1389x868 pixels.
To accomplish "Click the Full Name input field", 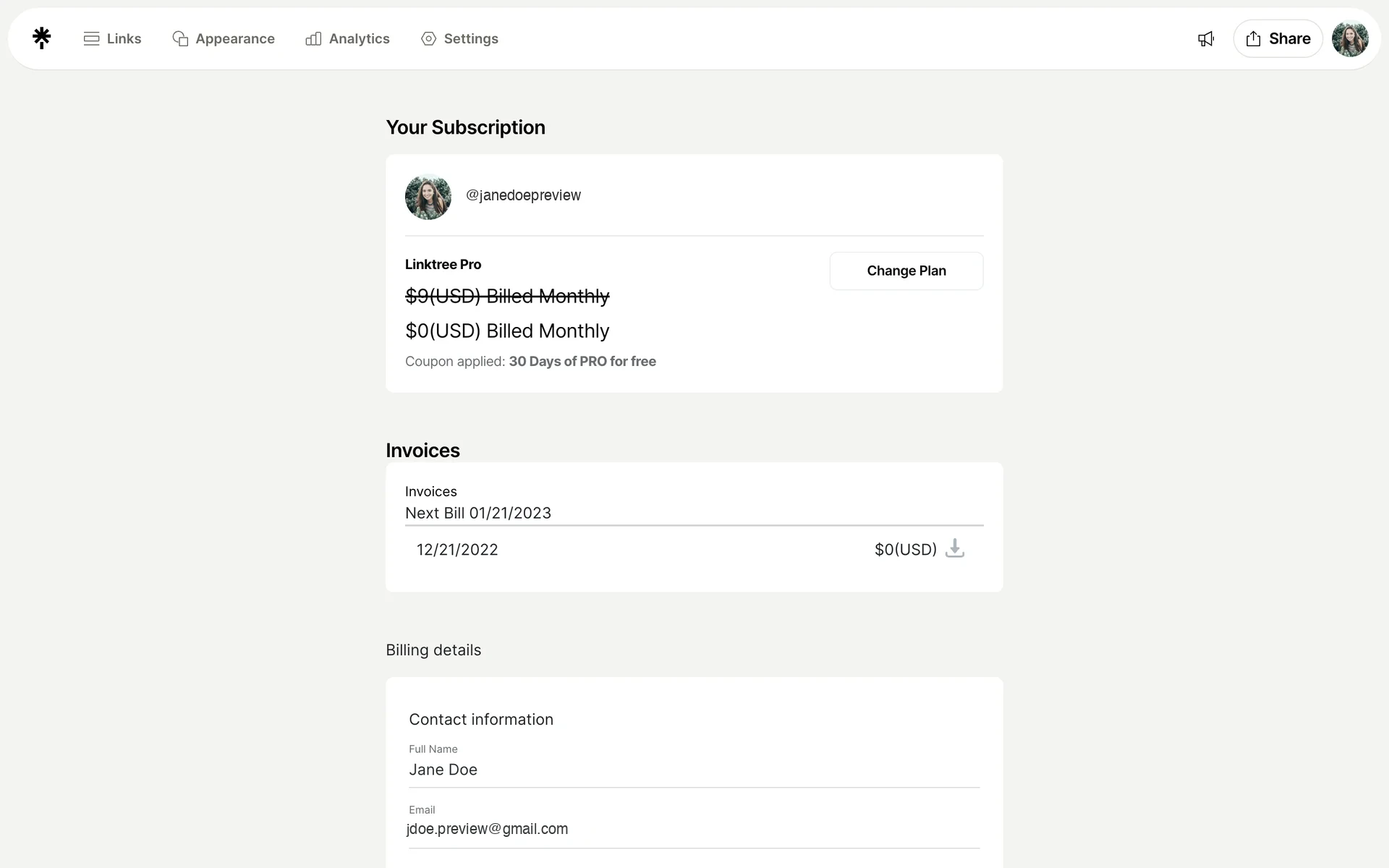I will click(x=694, y=770).
